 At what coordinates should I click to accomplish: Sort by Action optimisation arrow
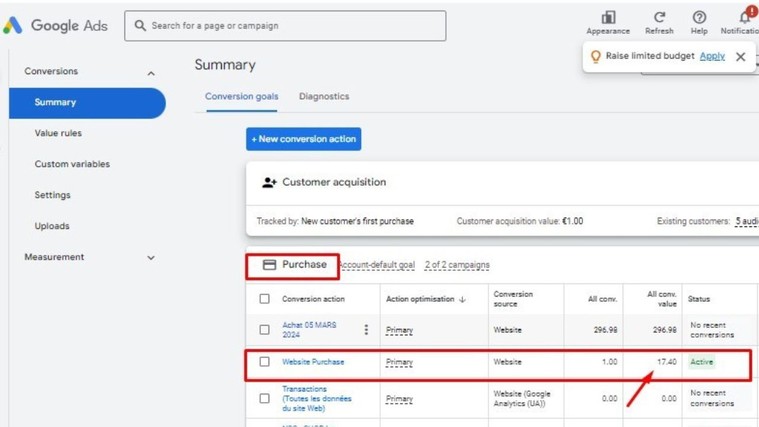click(x=462, y=299)
